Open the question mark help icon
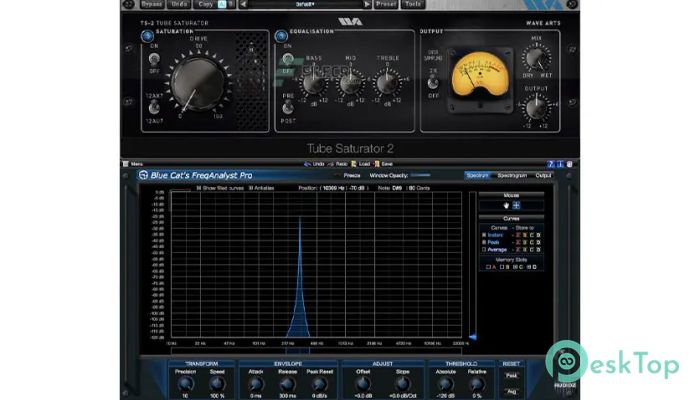The width and height of the screenshot is (700, 400). (551, 164)
